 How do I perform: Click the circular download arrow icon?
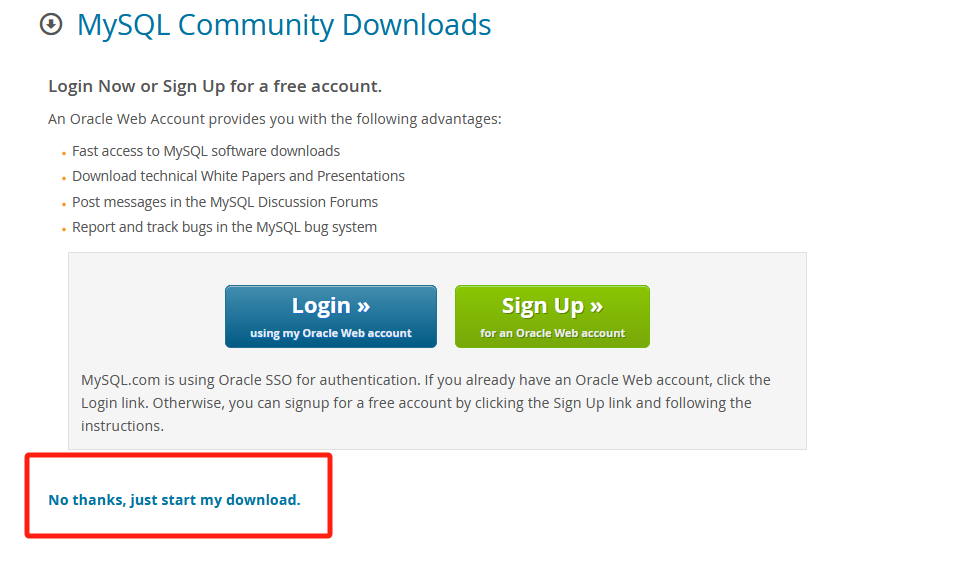(x=51, y=25)
